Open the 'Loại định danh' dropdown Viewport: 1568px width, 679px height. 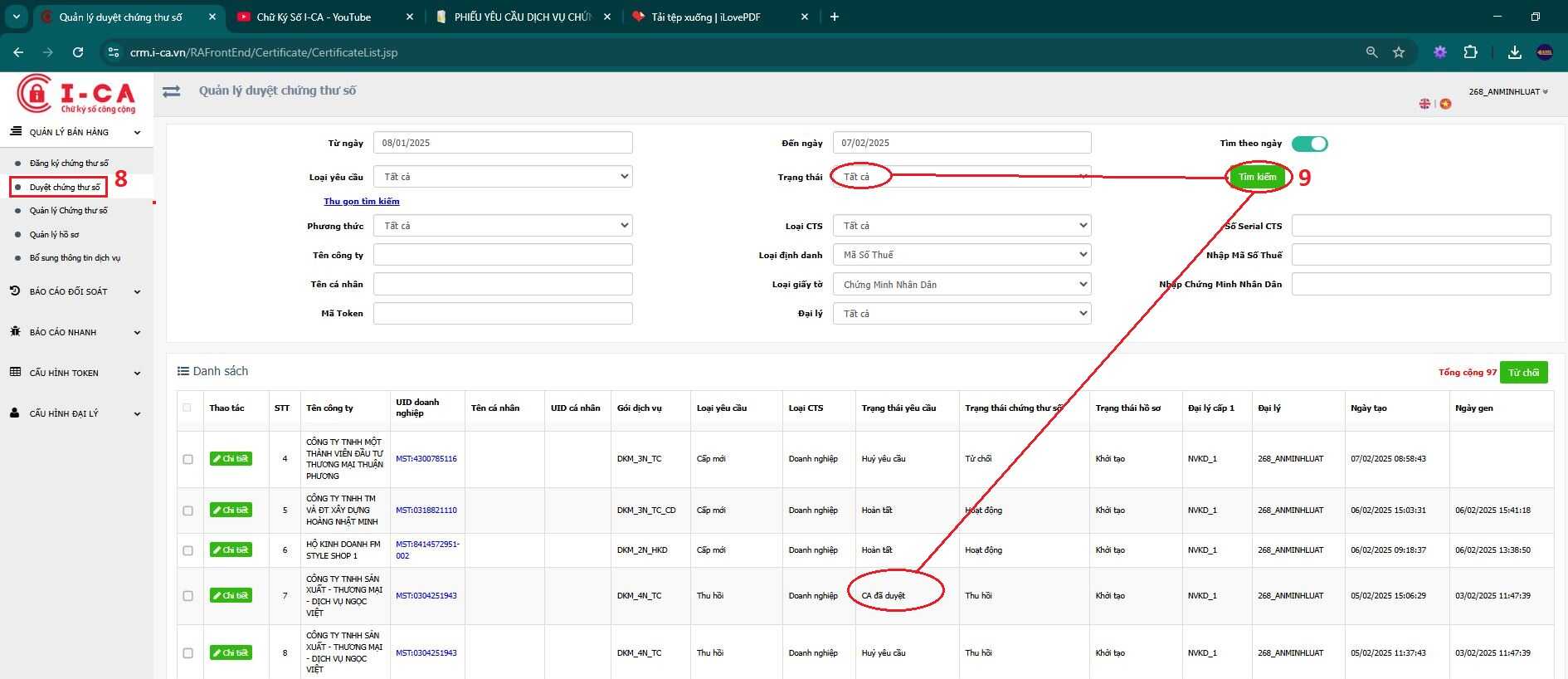(x=962, y=255)
